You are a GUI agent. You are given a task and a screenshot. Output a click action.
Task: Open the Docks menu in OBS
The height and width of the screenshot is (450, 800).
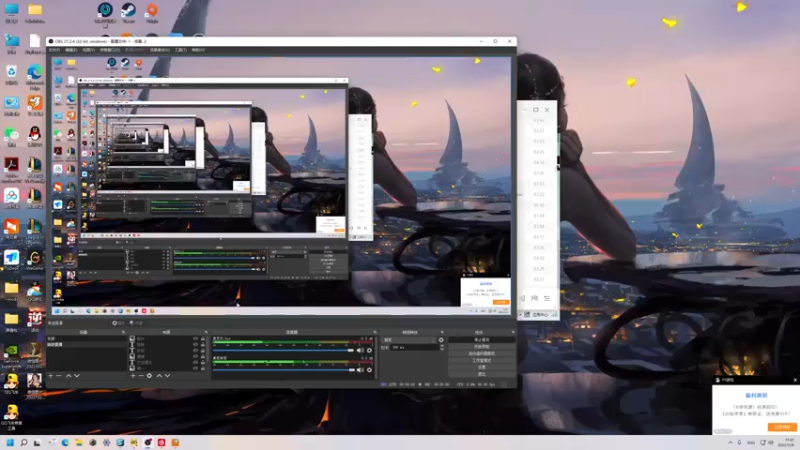point(110,50)
